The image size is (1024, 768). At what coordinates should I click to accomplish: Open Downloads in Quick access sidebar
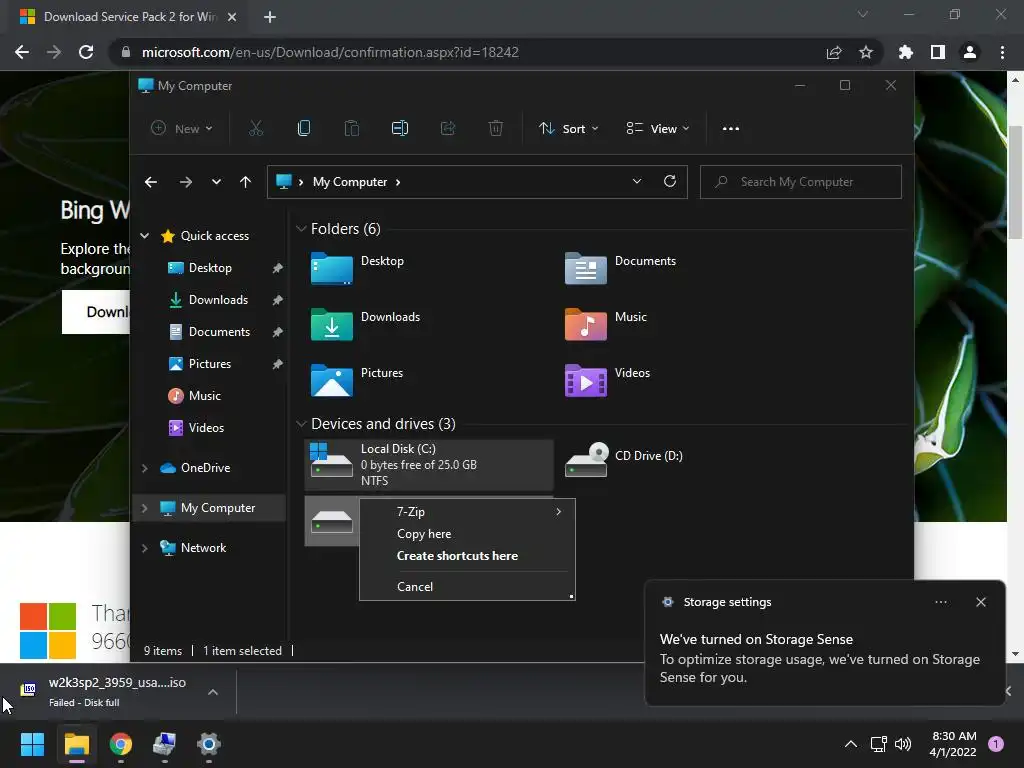[218, 300]
